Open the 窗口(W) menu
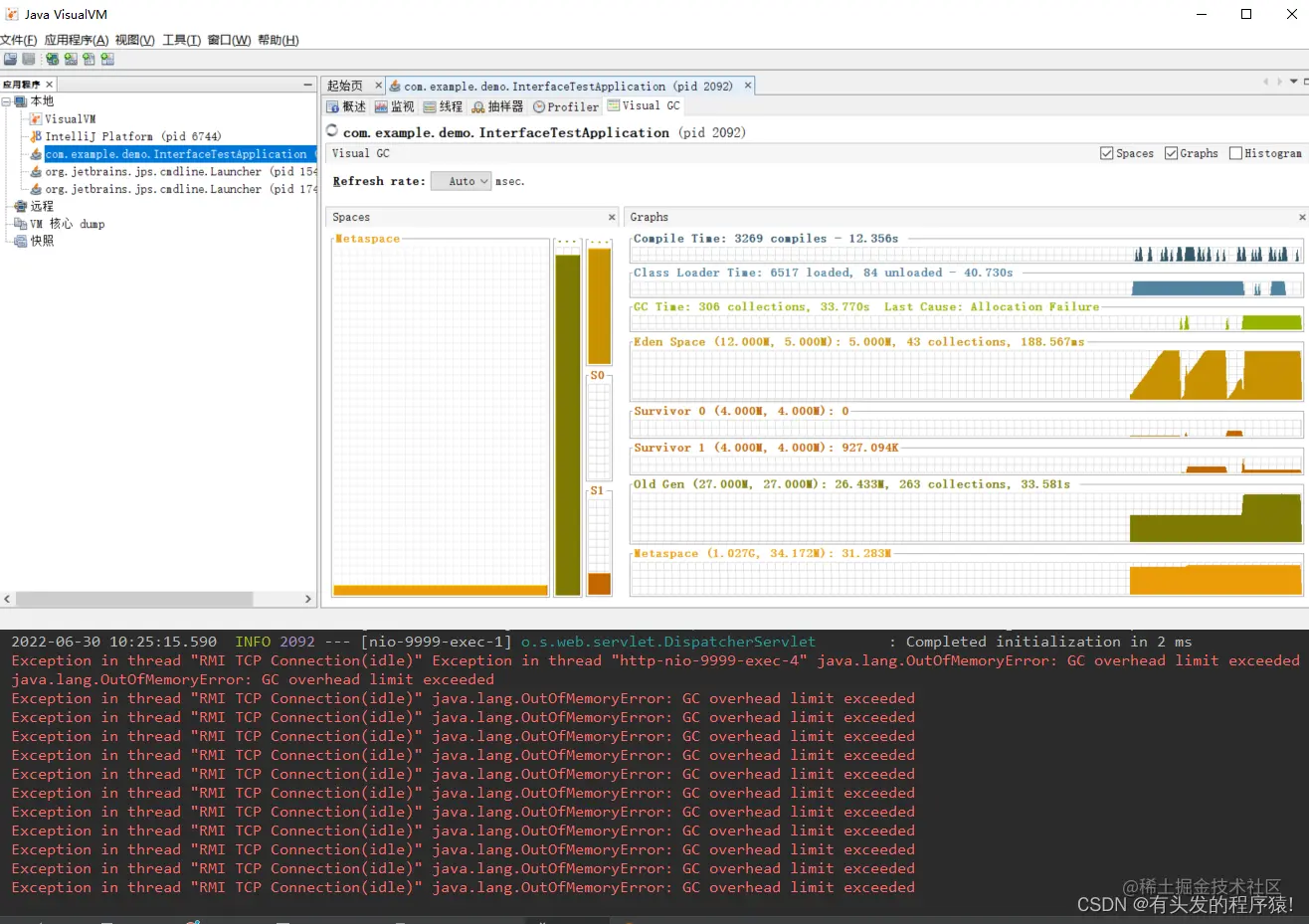1309x924 pixels. 229,40
